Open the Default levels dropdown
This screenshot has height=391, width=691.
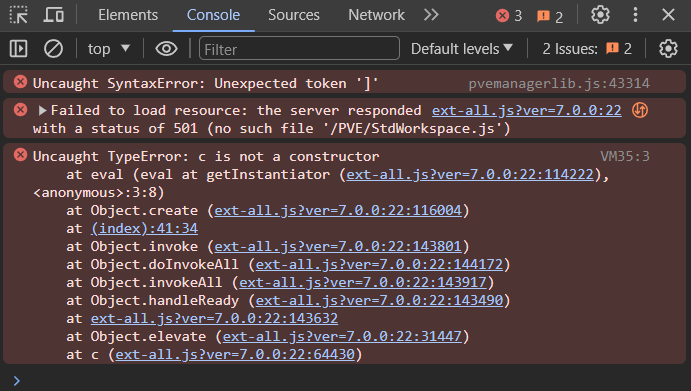tap(461, 48)
